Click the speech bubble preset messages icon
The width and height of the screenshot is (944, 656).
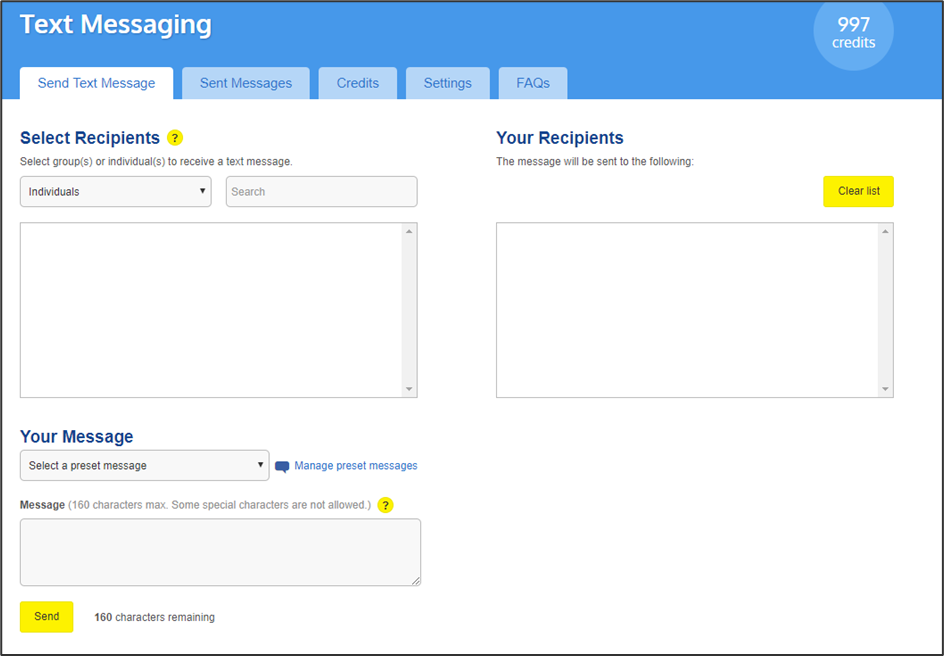tap(282, 466)
